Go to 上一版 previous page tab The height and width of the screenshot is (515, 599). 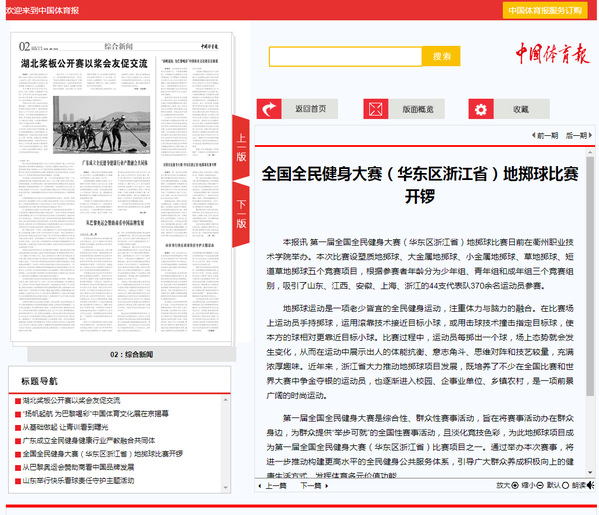pos(241,148)
